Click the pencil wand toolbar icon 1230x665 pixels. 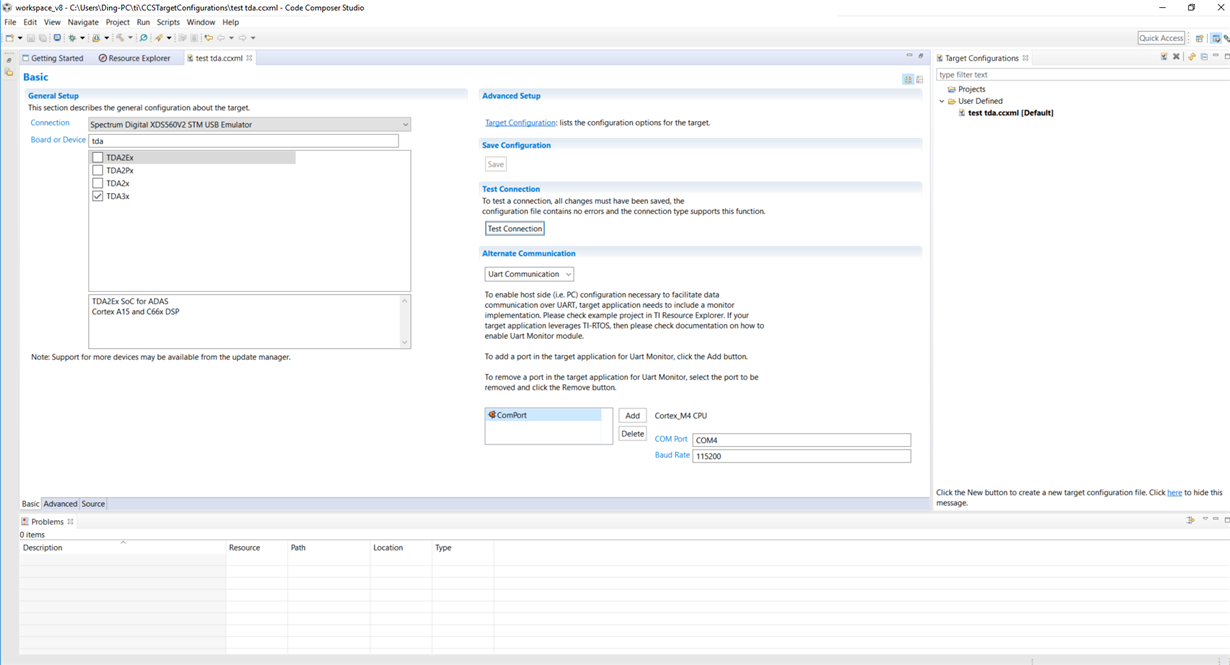(x=158, y=38)
